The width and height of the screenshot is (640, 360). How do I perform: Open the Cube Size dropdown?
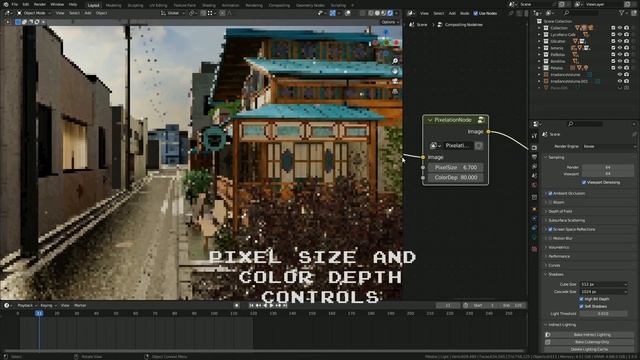tap(604, 284)
